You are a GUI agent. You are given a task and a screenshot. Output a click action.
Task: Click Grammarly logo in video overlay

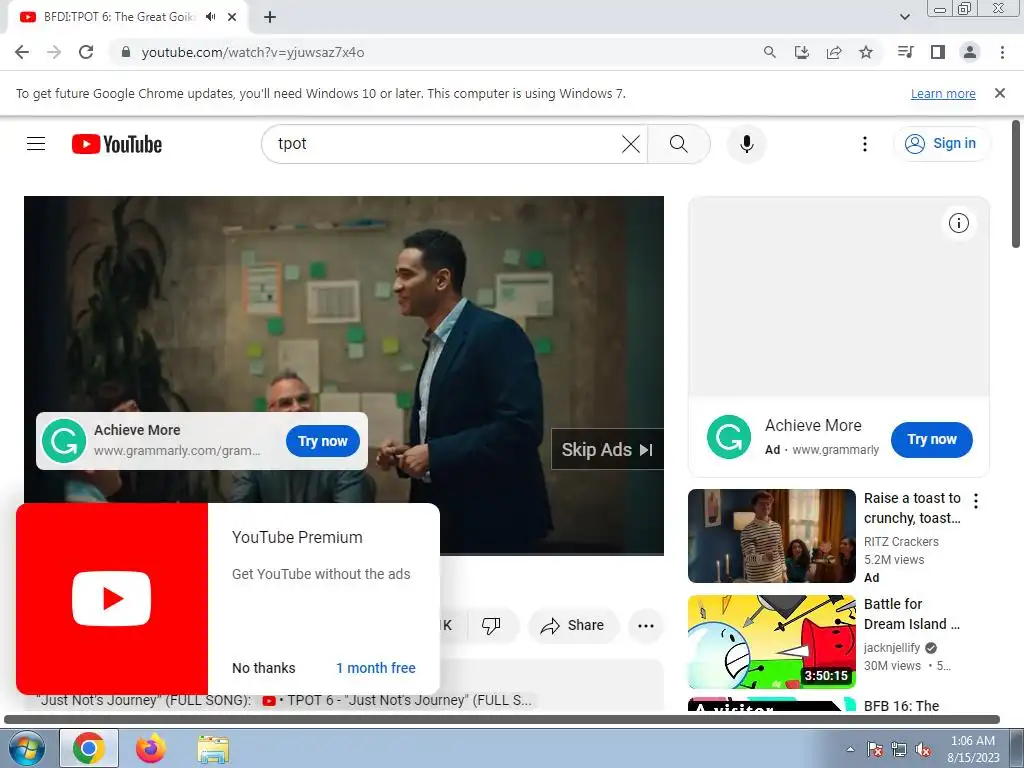[x=64, y=441]
